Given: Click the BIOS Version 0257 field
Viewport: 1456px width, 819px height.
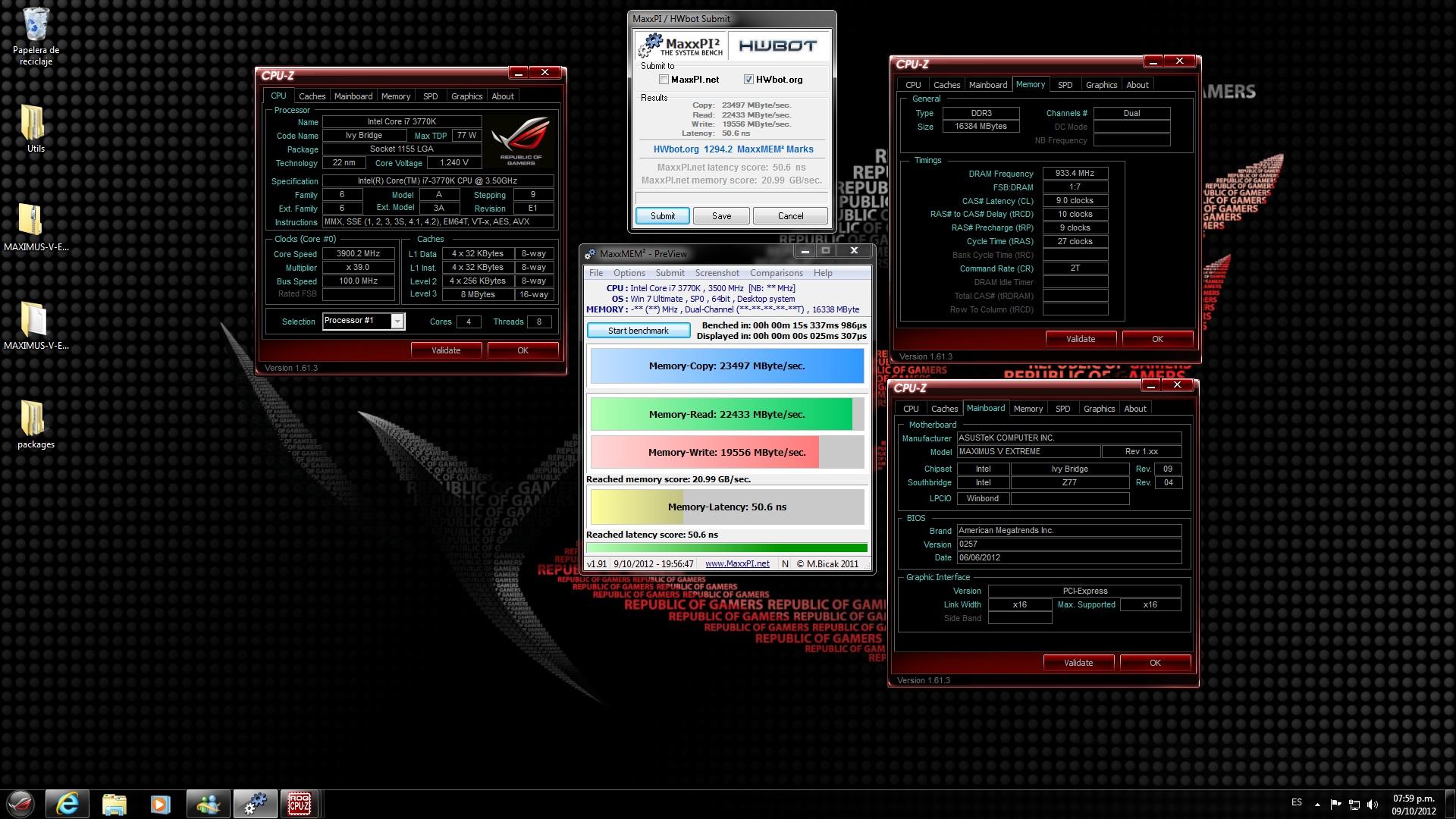Looking at the screenshot, I should (x=1068, y=544).
